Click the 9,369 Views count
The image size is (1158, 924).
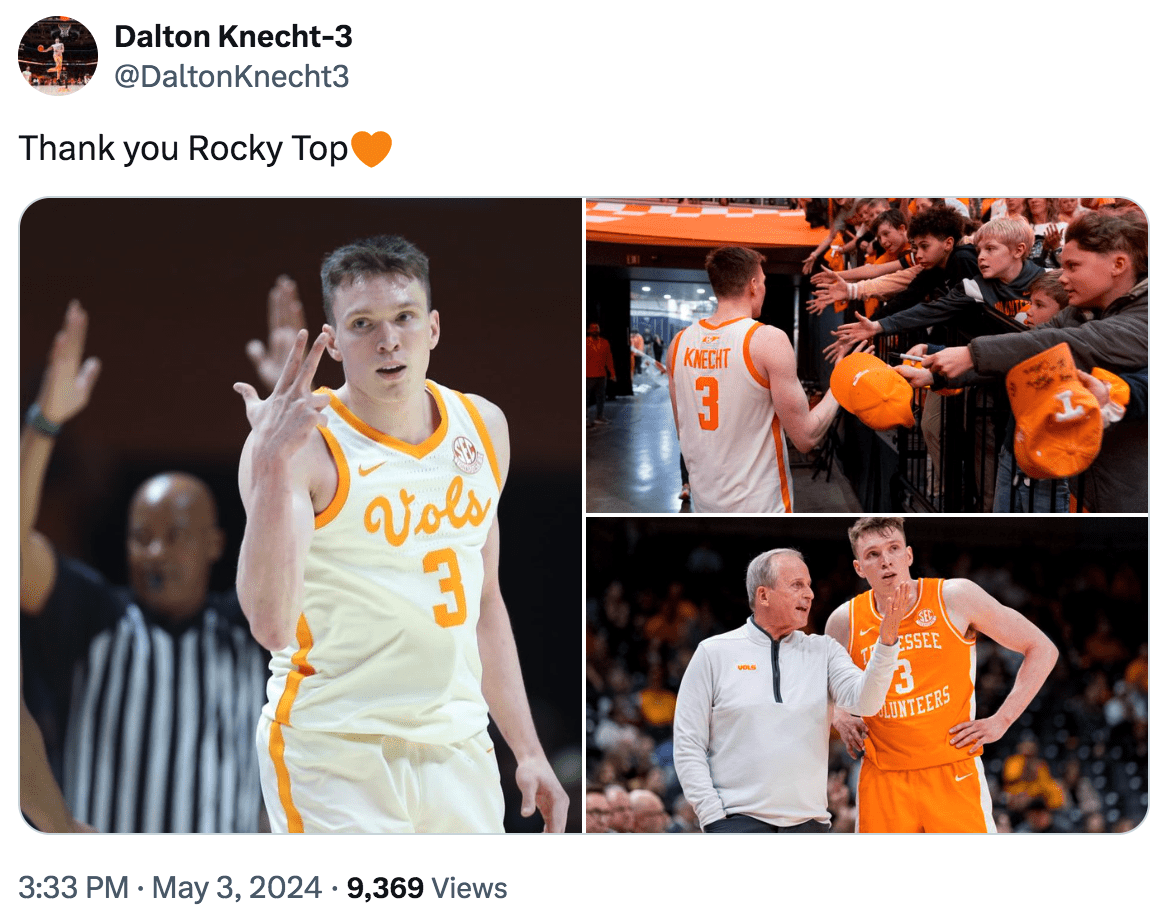coord(427,887)
